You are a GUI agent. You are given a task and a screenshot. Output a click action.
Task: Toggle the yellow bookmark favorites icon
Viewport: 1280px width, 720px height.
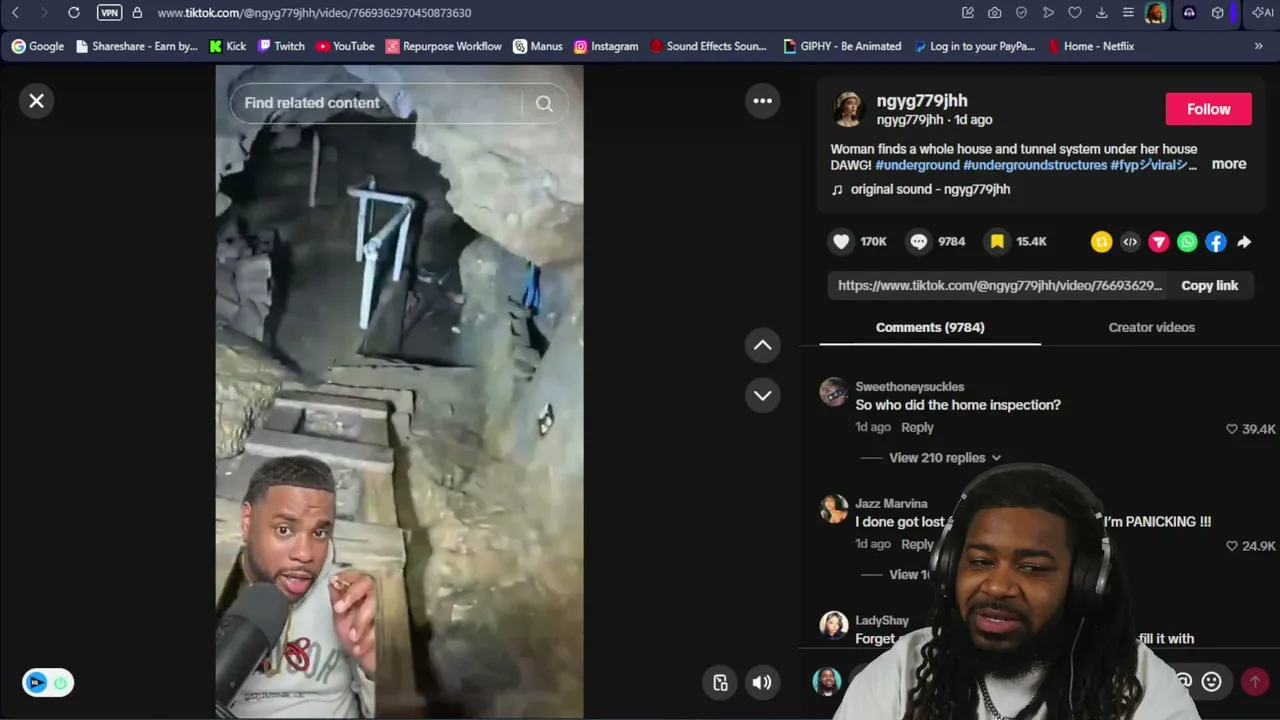(997, 241)
